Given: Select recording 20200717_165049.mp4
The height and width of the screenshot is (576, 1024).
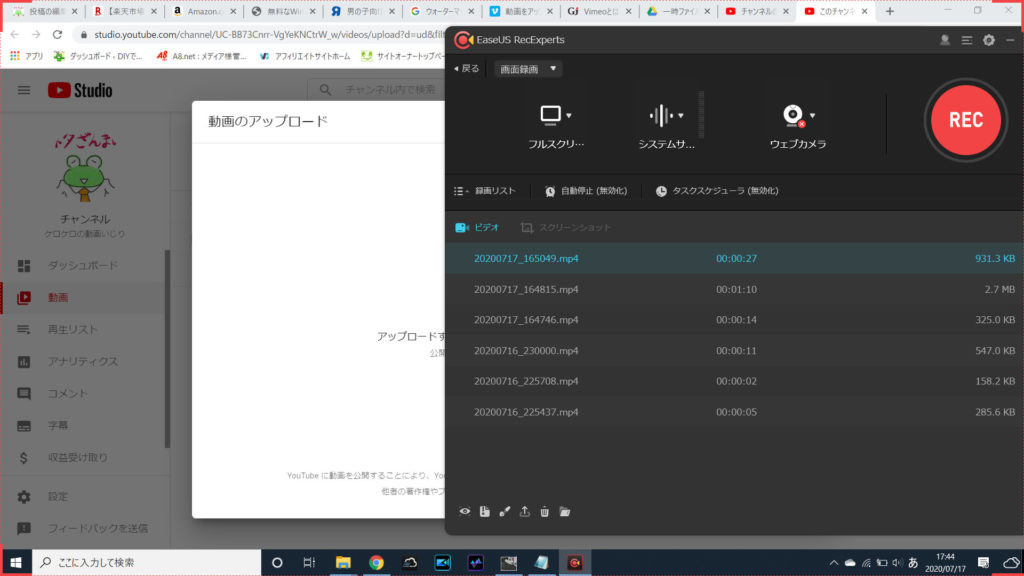Looking at the screenshot, I should (734, 259).
